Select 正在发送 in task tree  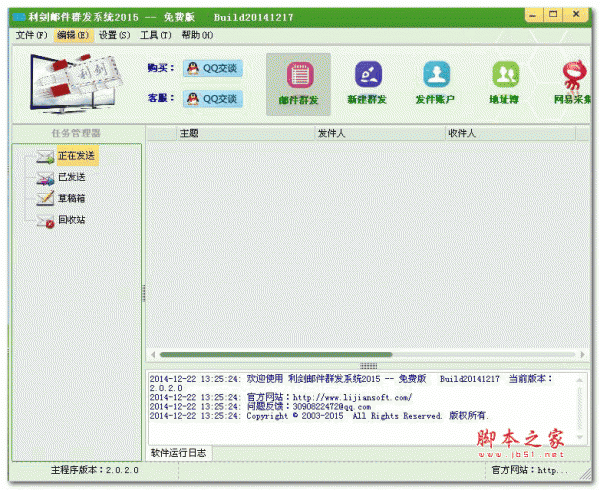(77, 156)
